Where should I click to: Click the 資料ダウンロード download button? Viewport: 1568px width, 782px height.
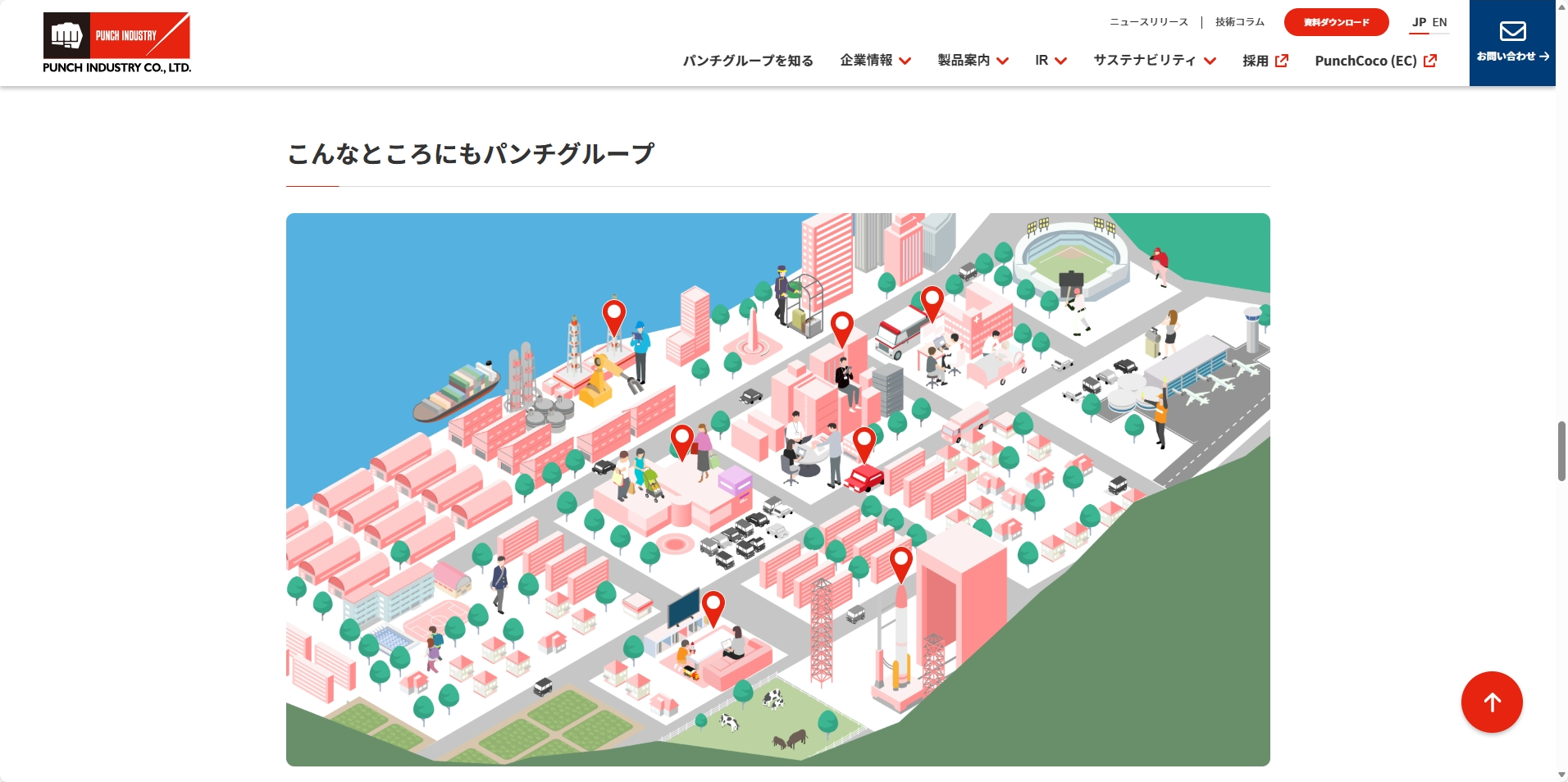point(1335,22)
